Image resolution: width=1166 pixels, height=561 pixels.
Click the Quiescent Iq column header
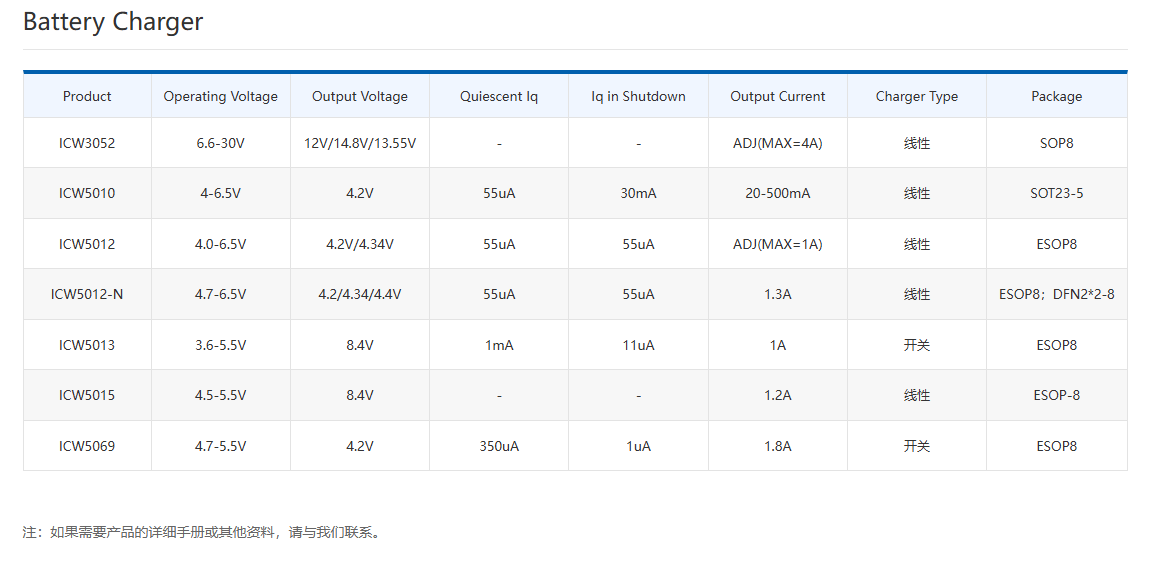pyautogui.click(x=499, y=96)
